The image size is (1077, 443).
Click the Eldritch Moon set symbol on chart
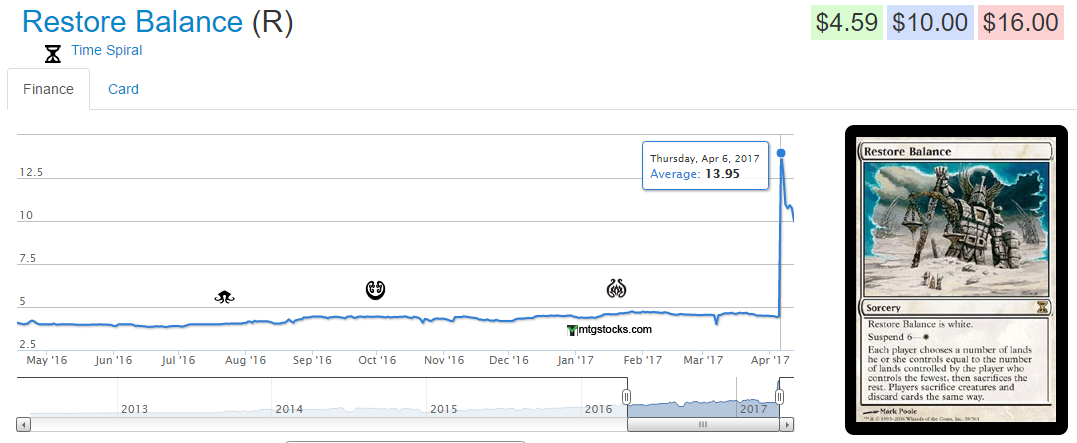click(225, 296)
